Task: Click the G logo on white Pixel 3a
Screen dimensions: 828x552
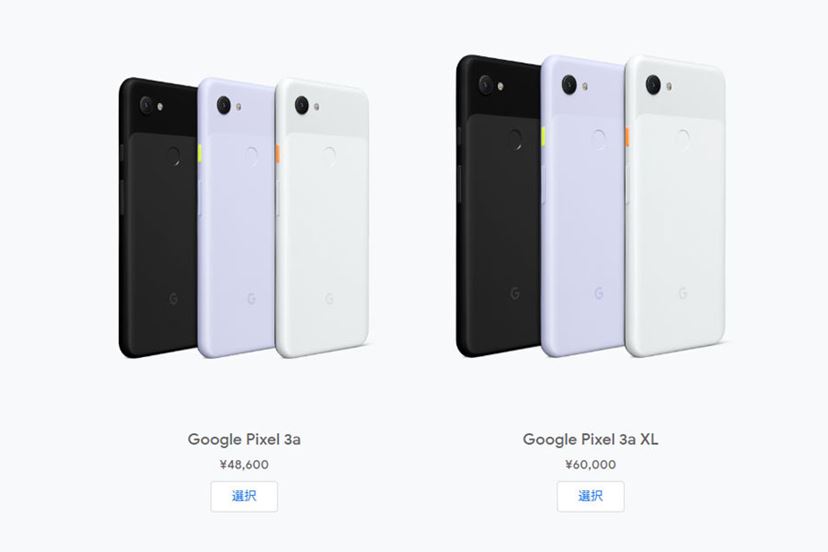Action: [330, 299]
